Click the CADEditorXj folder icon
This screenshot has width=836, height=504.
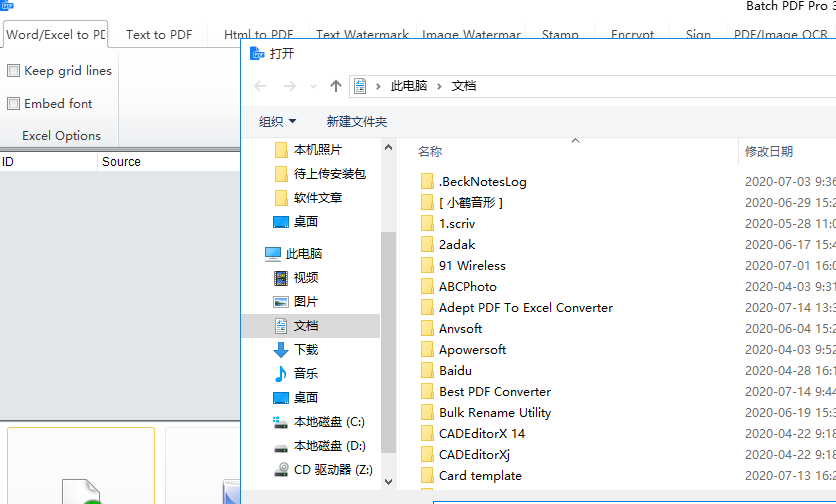coord(427,455)
